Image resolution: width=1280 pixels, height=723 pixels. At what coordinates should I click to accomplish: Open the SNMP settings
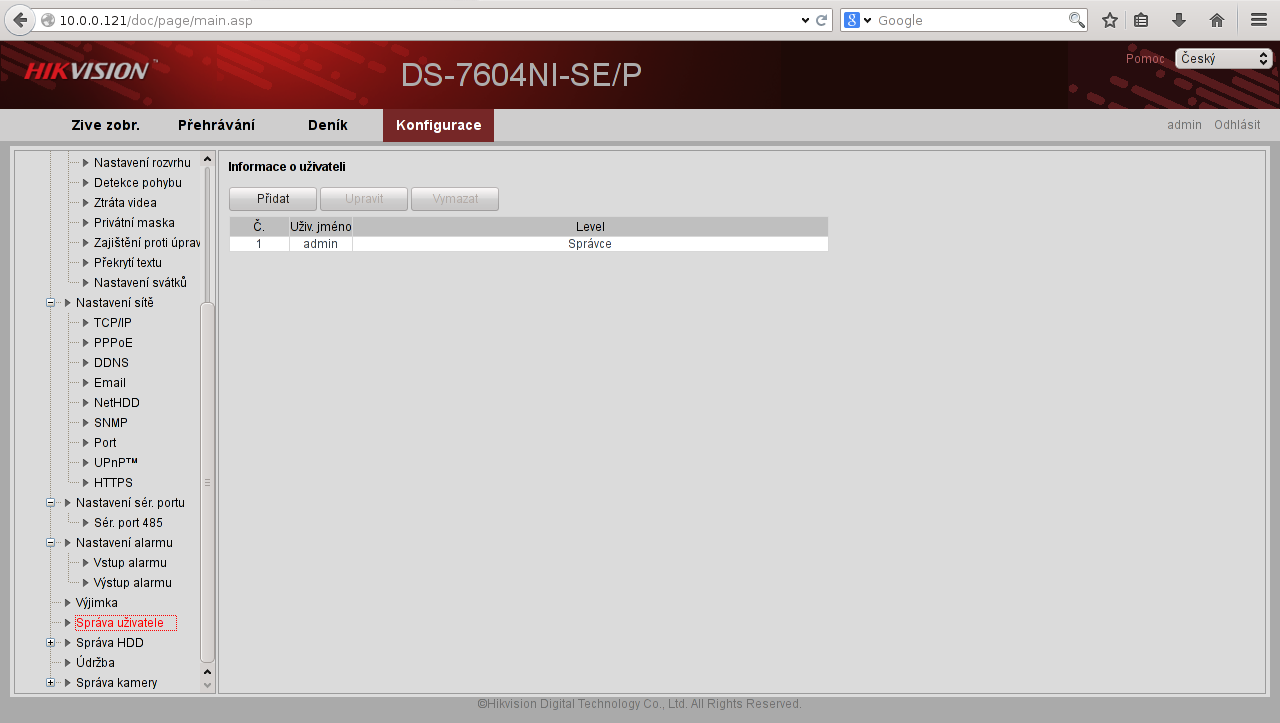[111, 423]
